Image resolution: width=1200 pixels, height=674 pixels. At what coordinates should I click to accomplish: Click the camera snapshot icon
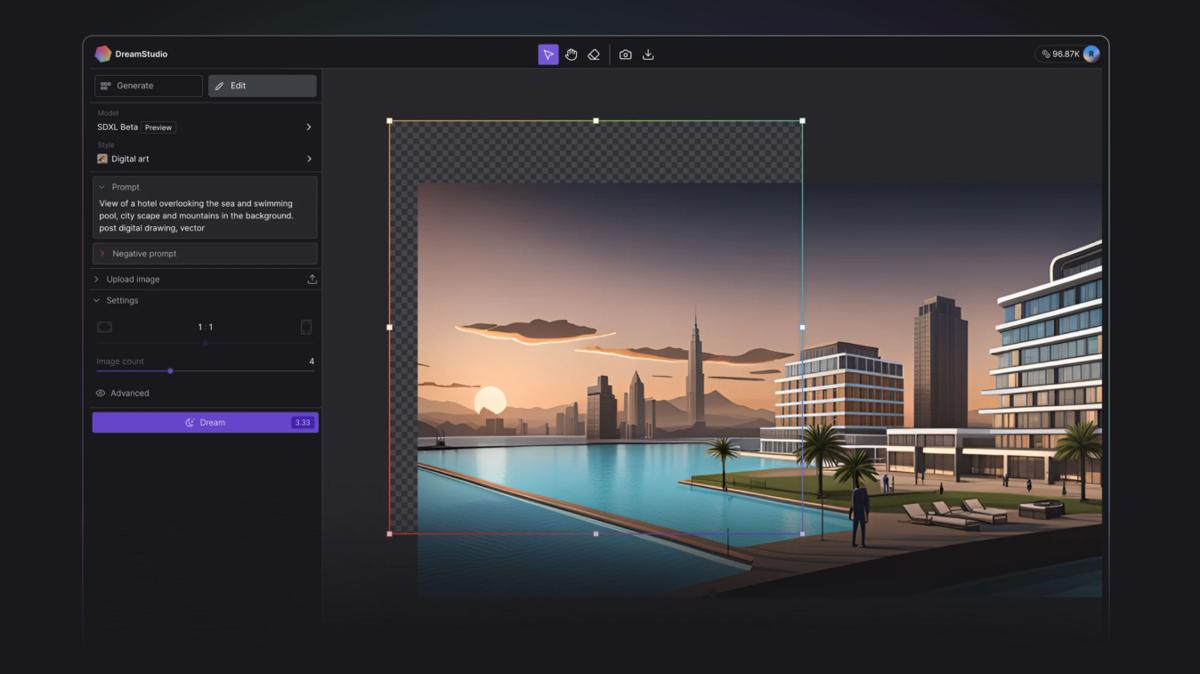click(x=625, y=55)
